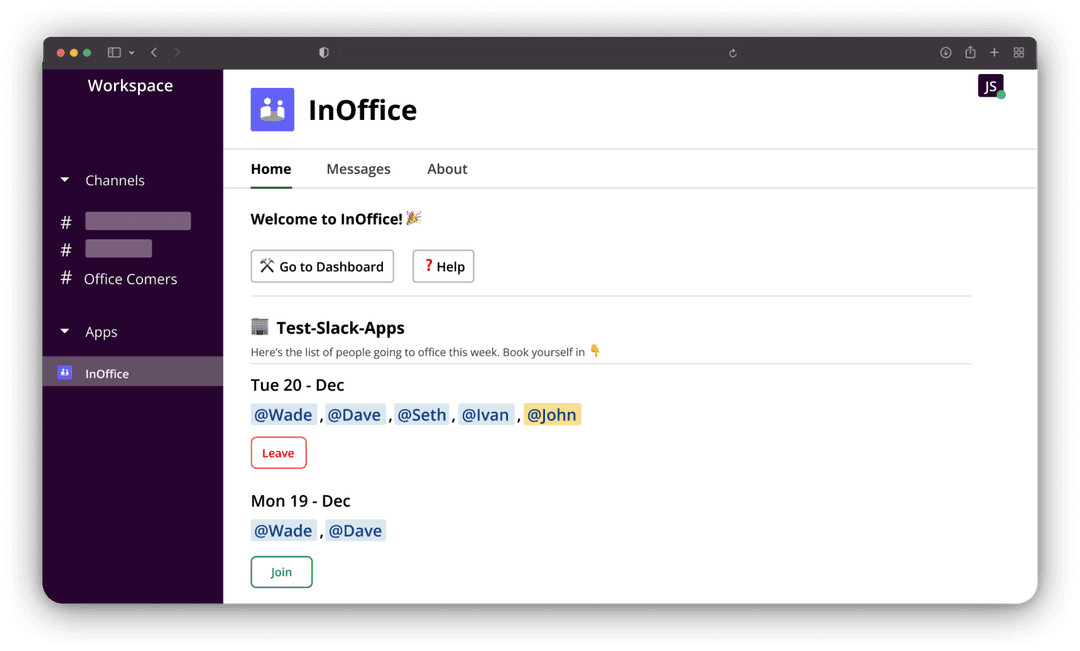1080x651 pixels.
Task: Reload the page with the refresh icon
Action: 733,53
